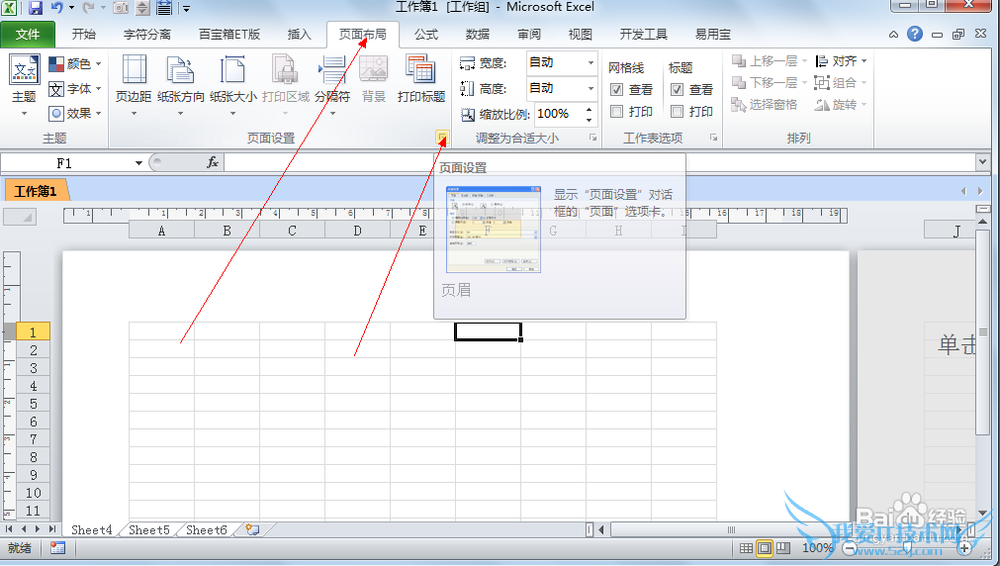The width and height of the screenshot is (1000, 566).
Task: Switch to the Formulas (公式) tab
Action: coord(426,34)
